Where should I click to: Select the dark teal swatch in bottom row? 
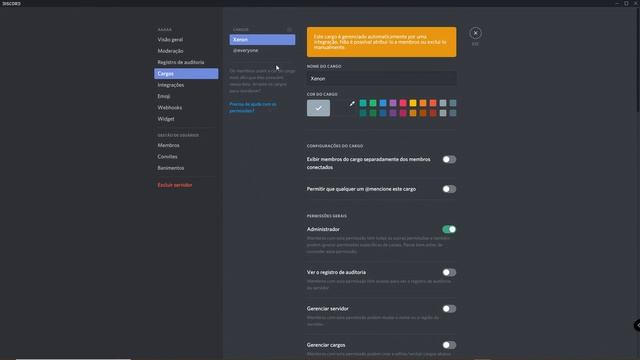click(363, 113)
